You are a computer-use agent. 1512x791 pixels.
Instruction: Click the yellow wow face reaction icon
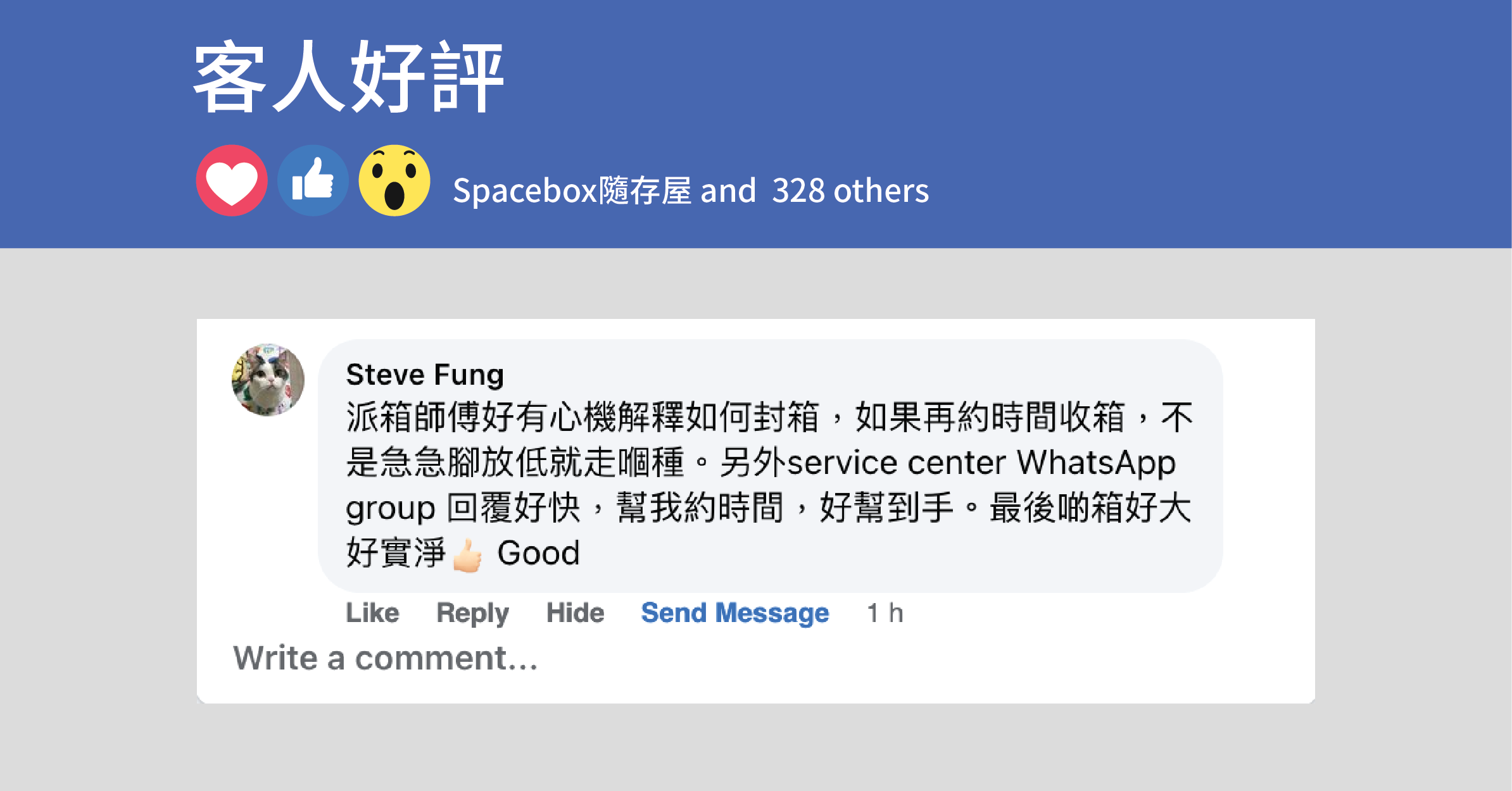(394, 181)
